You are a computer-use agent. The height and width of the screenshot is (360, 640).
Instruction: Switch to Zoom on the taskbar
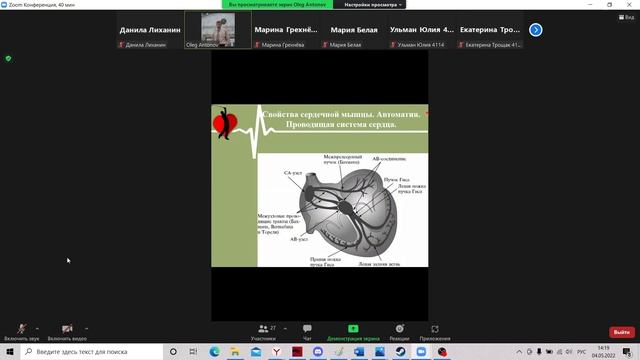[x=421, y=351]
